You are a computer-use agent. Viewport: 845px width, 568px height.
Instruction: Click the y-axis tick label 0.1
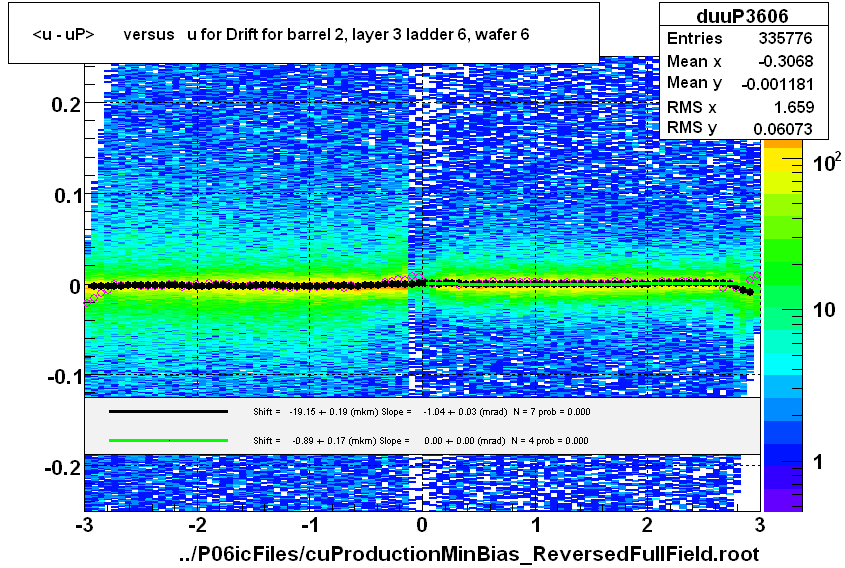[68, 196]
